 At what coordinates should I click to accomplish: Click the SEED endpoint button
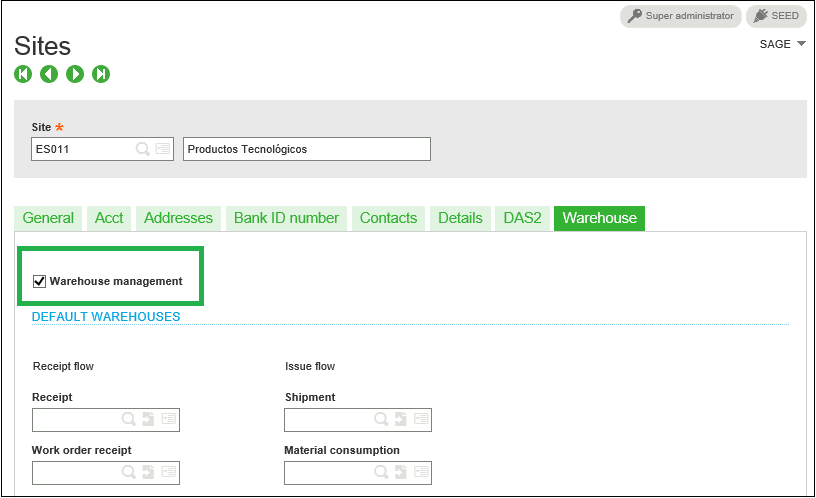[776, 16]
